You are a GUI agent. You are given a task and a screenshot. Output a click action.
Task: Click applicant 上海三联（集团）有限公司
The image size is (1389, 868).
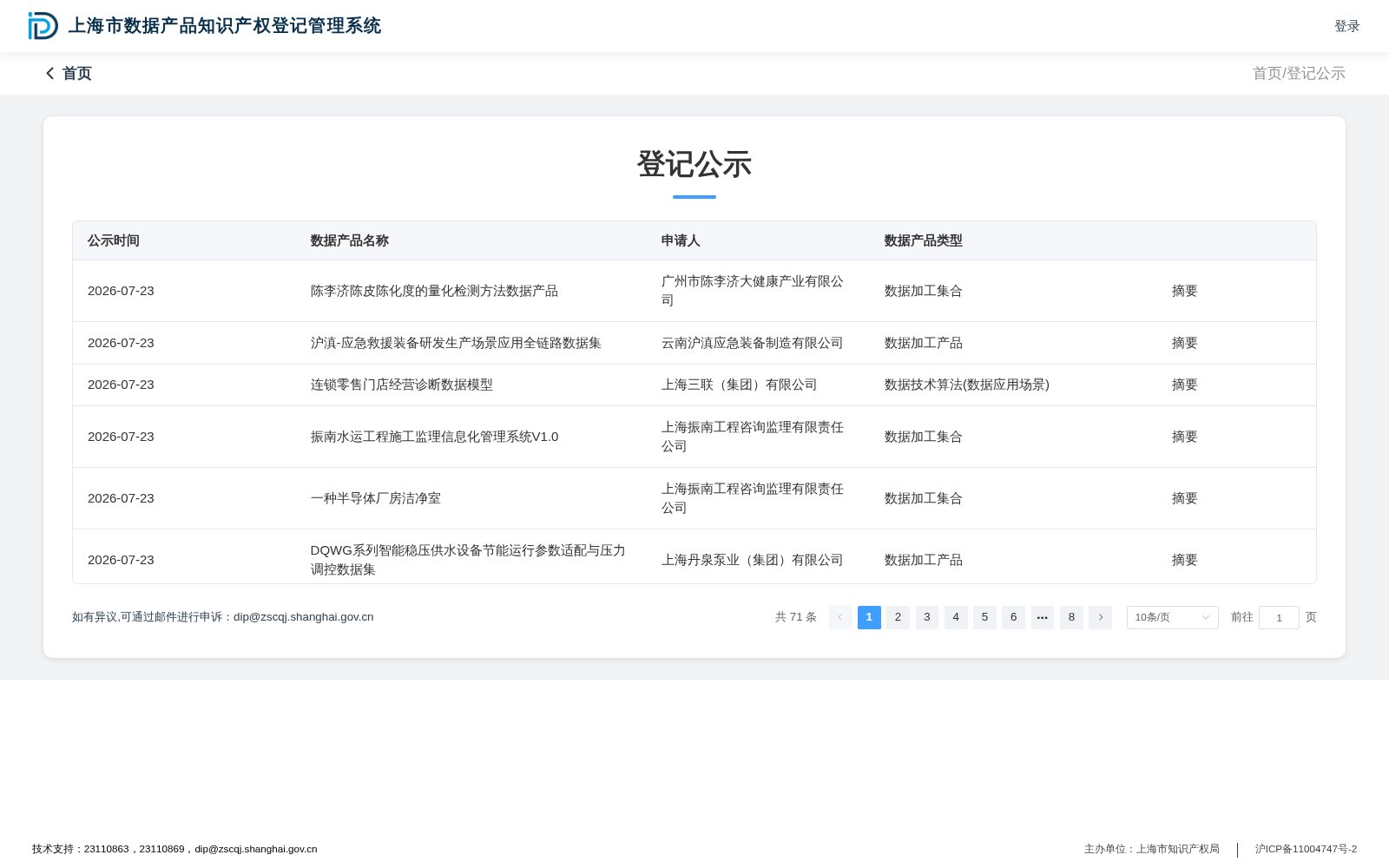click(740, 385)
